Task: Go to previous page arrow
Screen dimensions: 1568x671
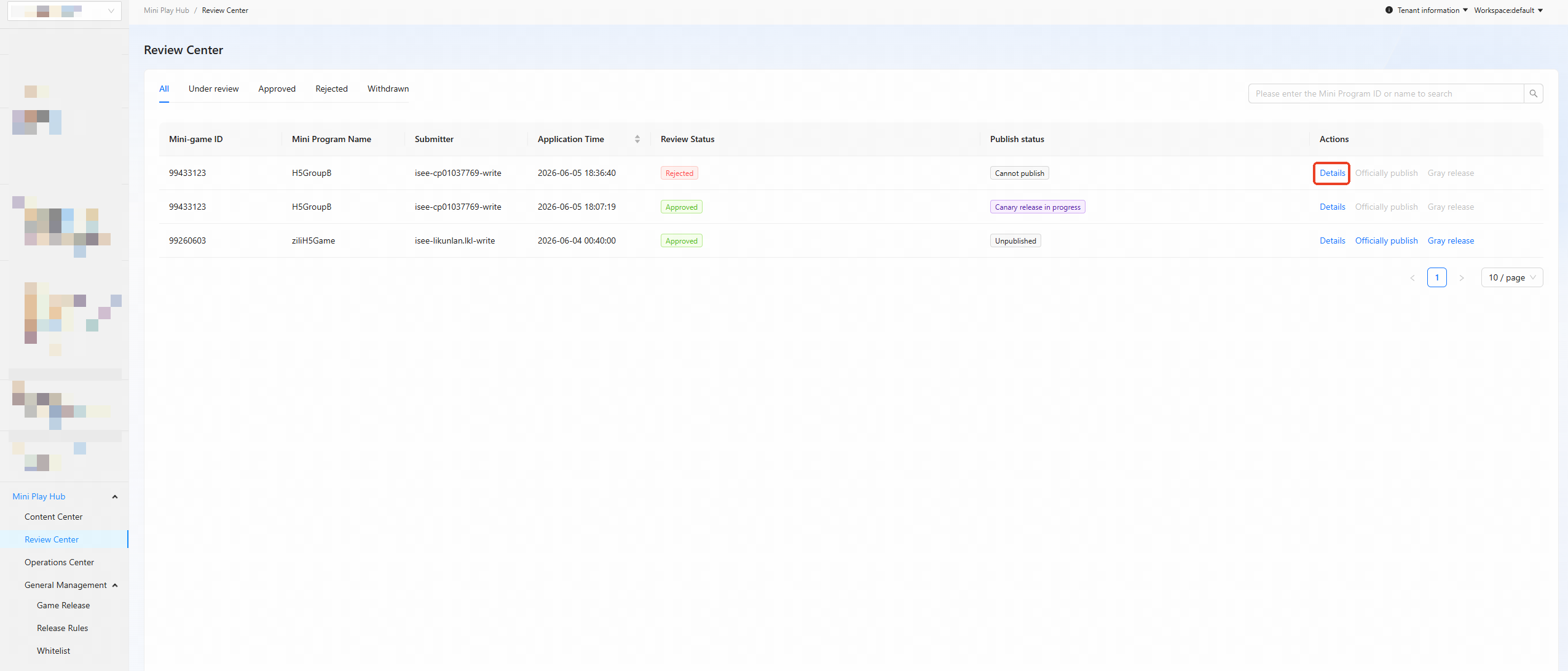Action: pos(1412,278)
